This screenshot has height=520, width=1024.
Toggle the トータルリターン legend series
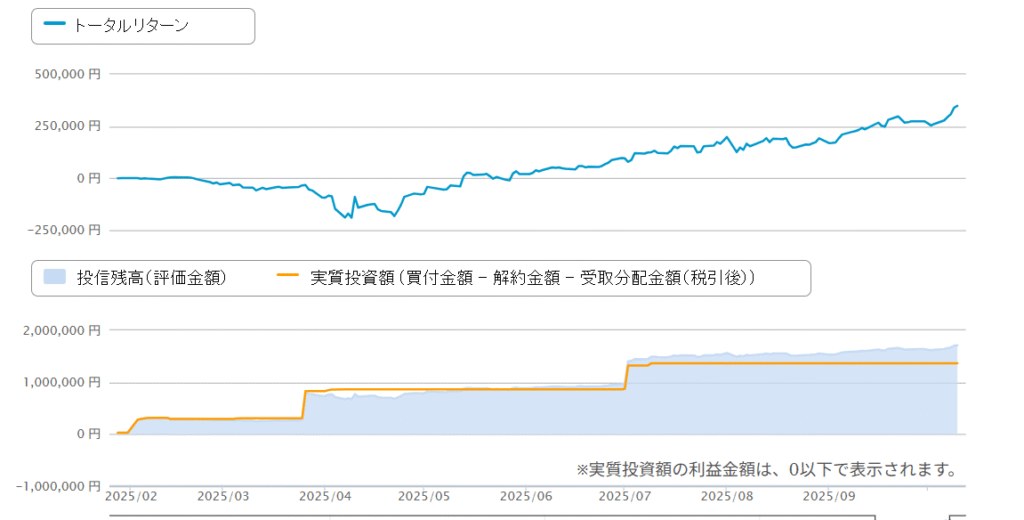click(x=131, y=26)
